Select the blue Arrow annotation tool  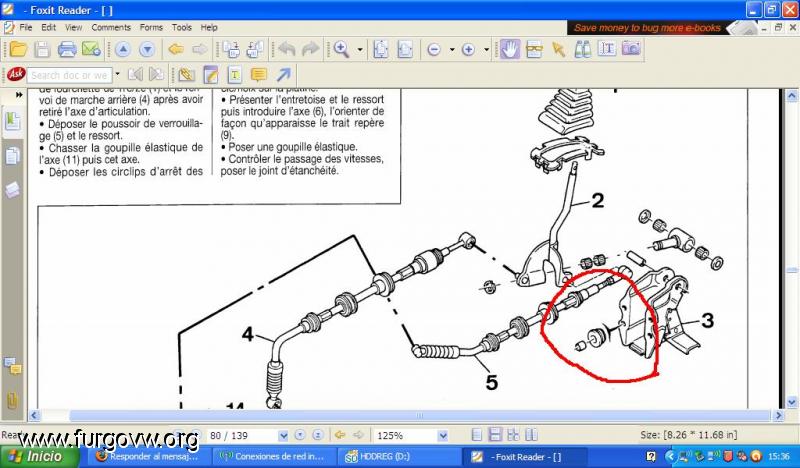tap(284, 75)
